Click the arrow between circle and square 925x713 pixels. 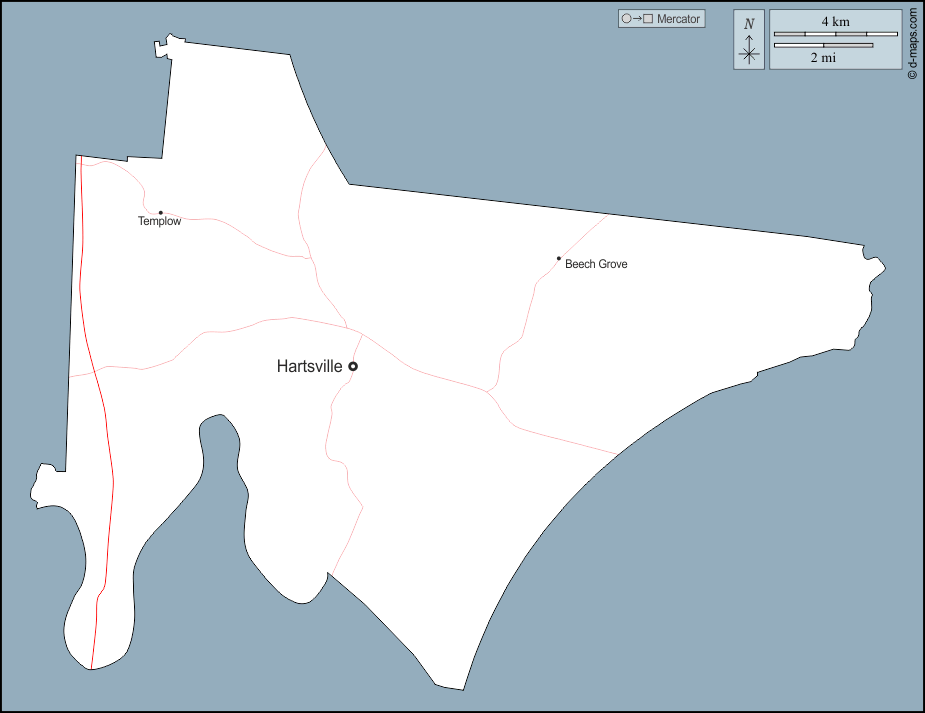point(637,19)
